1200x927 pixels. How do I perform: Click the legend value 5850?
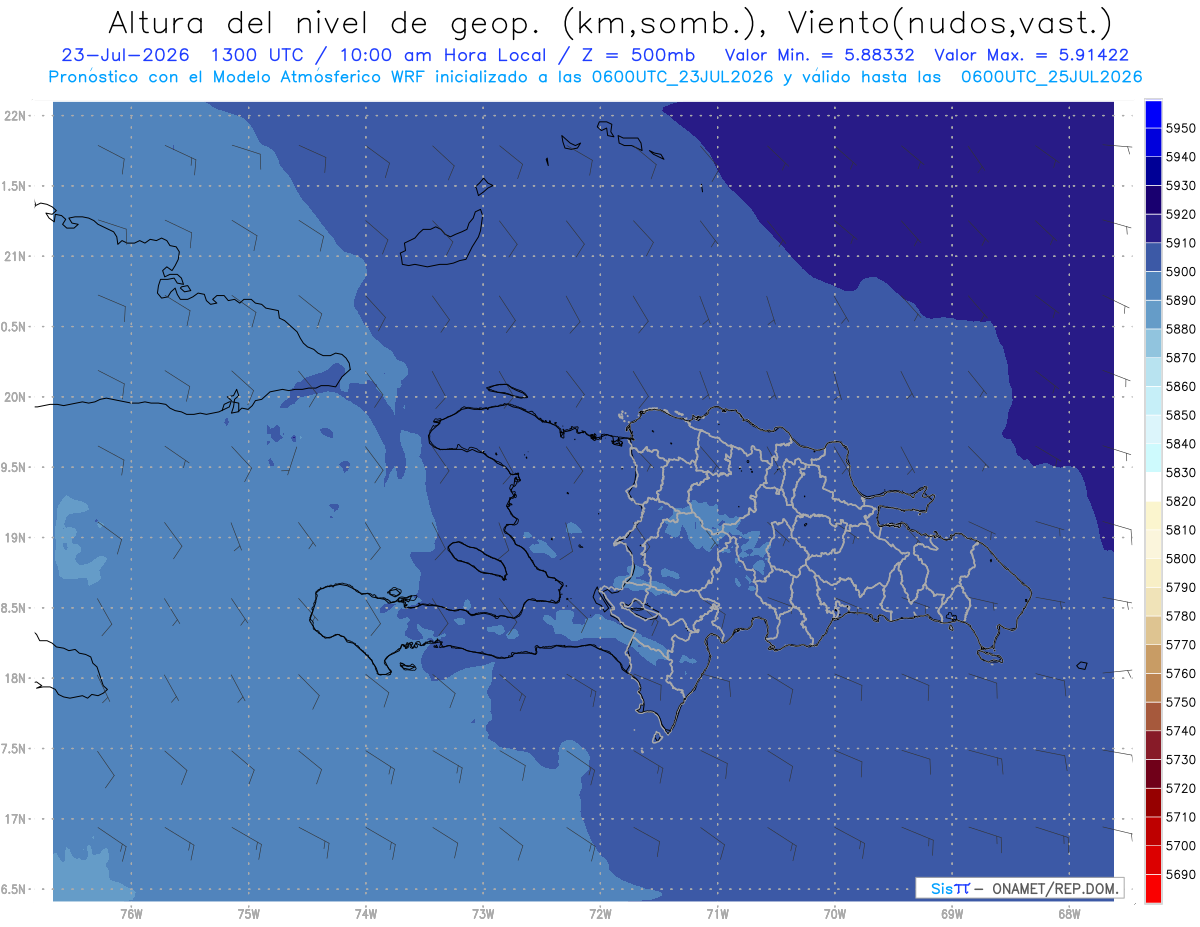[x=1180, y=415]
